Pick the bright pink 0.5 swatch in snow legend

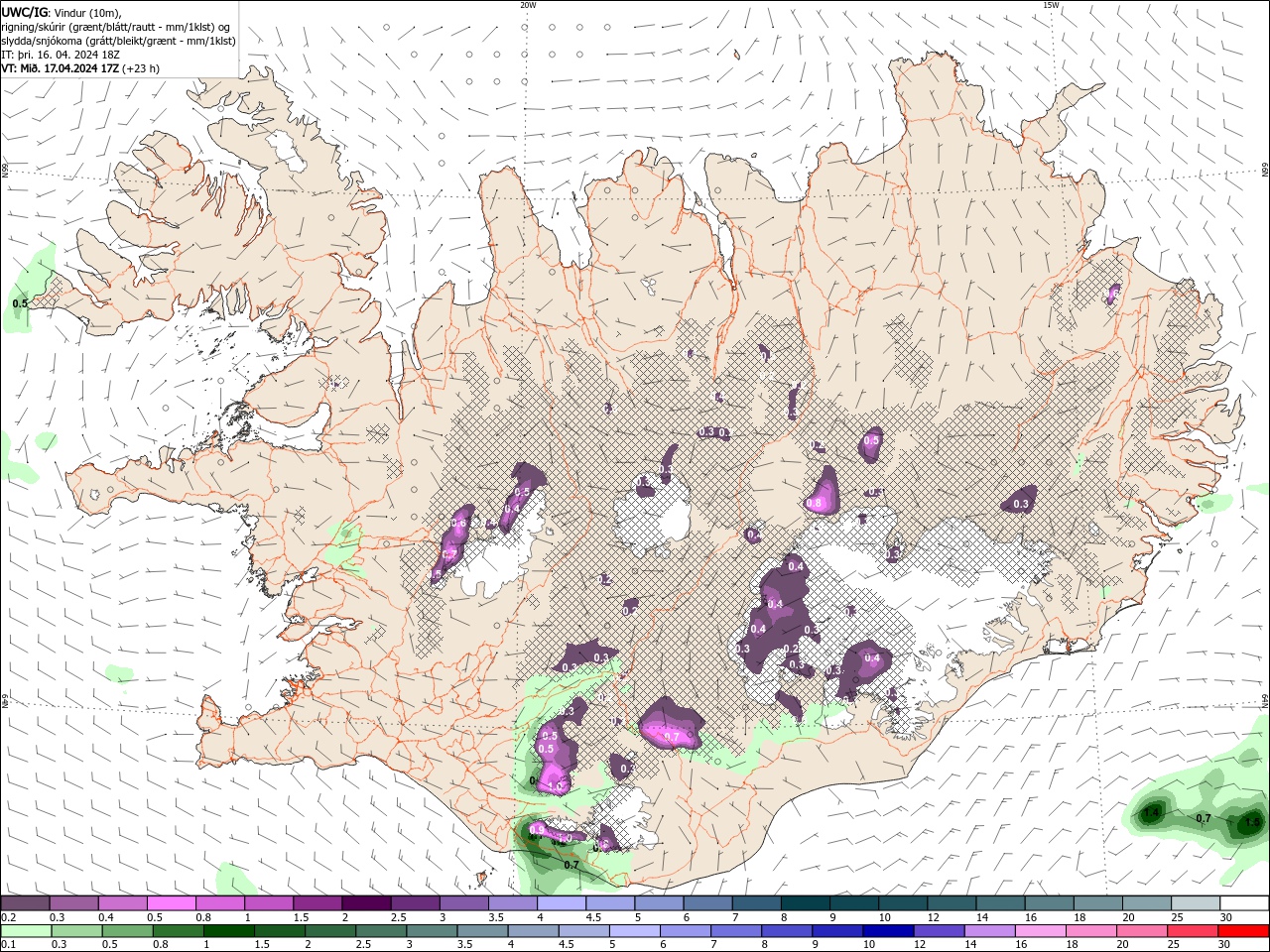pyautogui.click(x=171, y=903)
